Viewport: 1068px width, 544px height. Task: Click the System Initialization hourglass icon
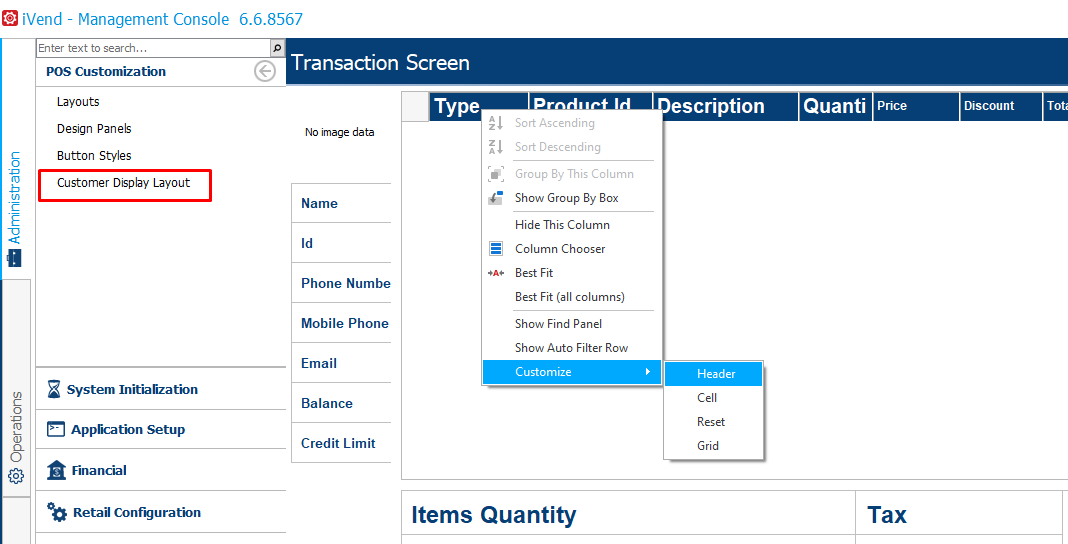[54, 389]
